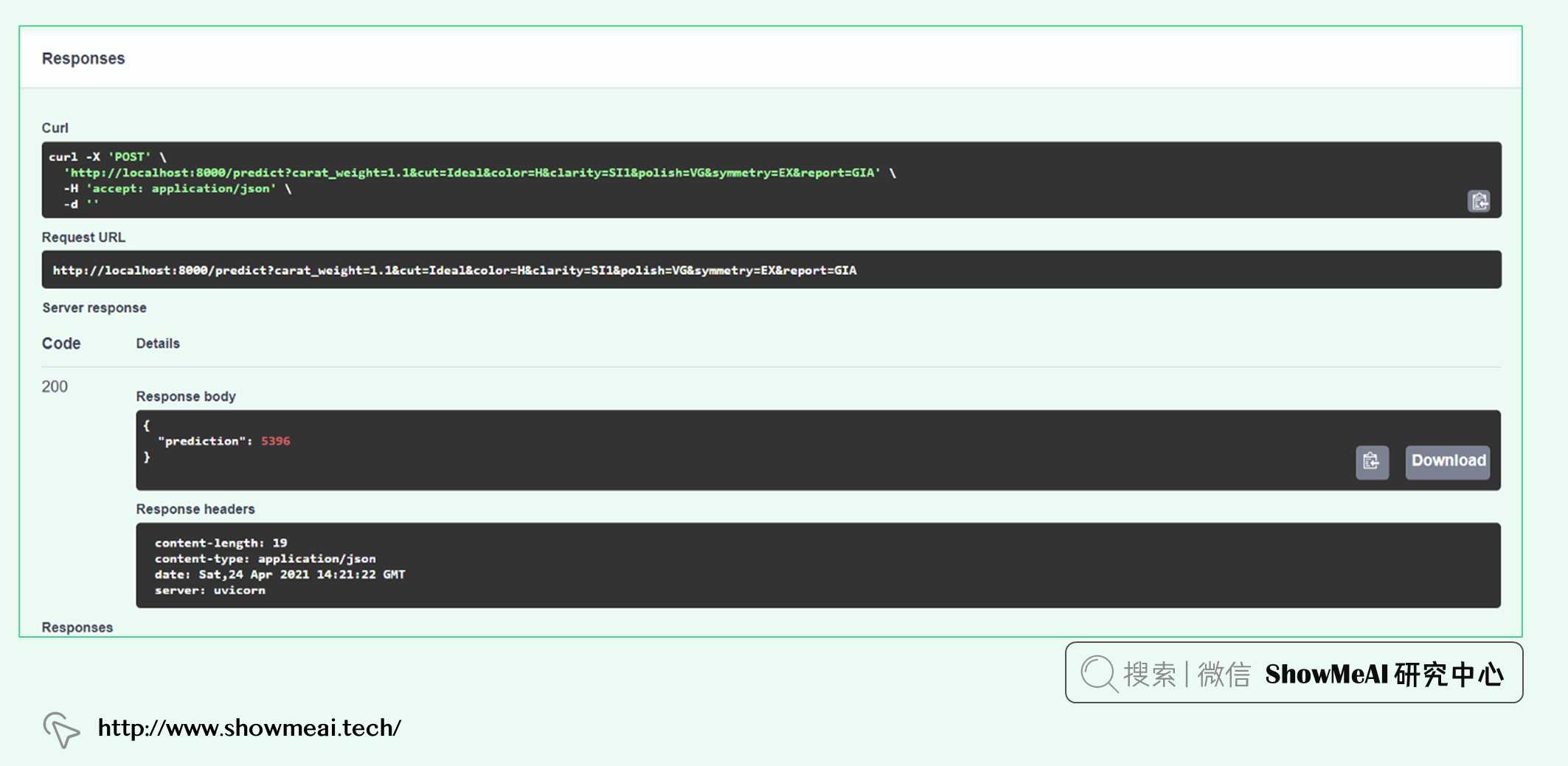1568x766 pixels.
Task: Click the server: uvicorn header line
Action: (209, 591)
